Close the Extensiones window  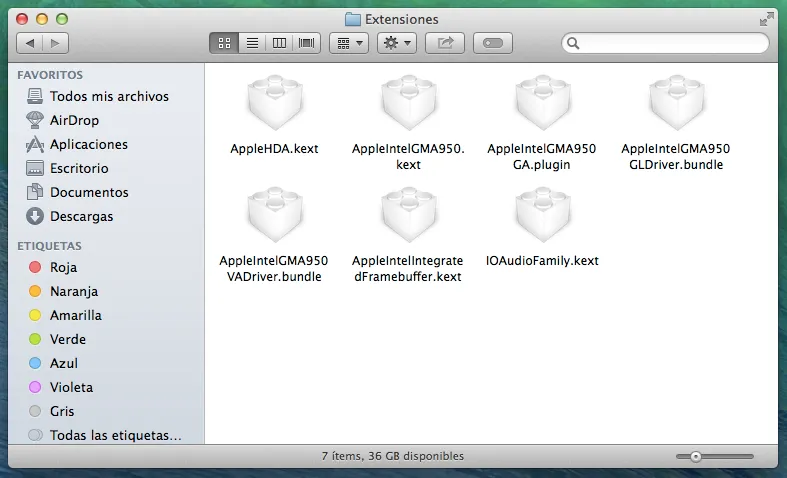pos(22,19)
